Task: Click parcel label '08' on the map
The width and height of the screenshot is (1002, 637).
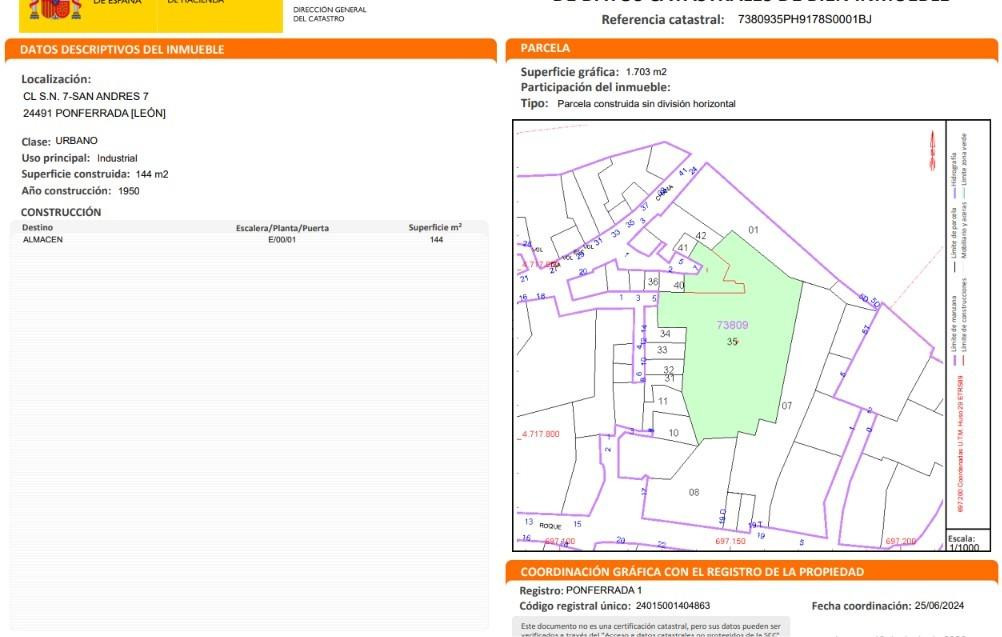Action: (x=694, y=493)
